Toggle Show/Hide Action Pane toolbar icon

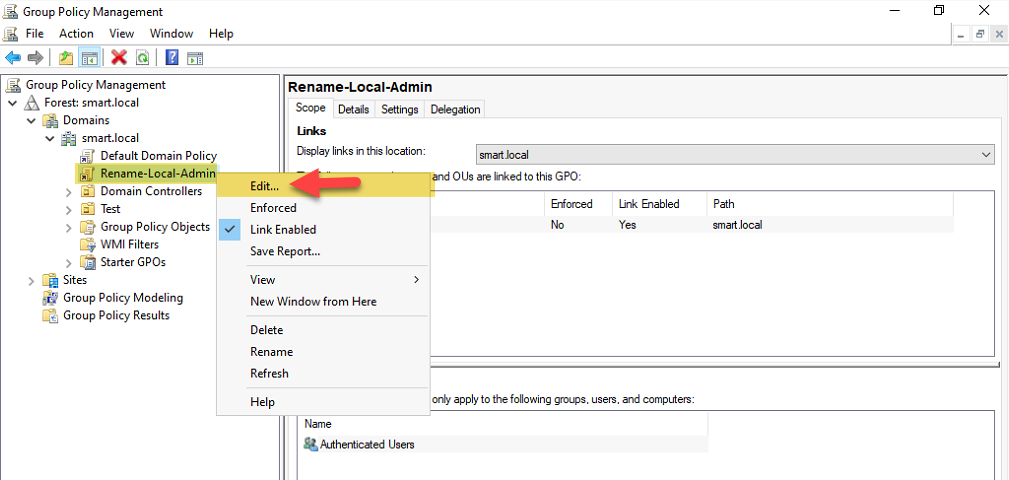pyautogui.click(x=195, y=58)
